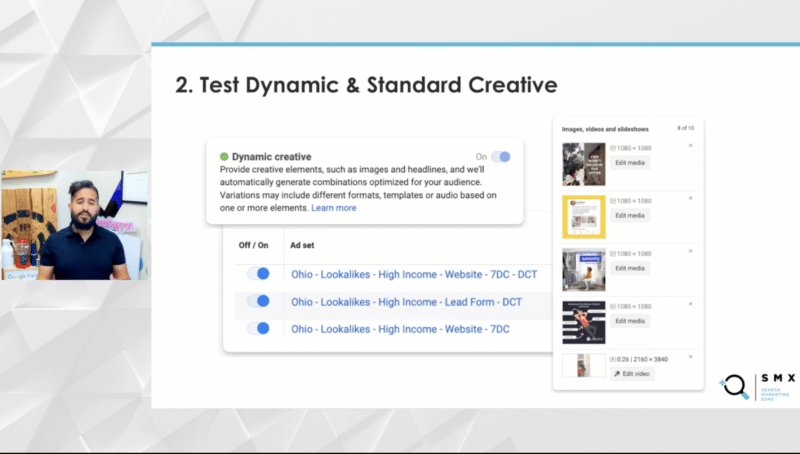Click the Edit video button

pyautogui.click(x=632, y=374)
